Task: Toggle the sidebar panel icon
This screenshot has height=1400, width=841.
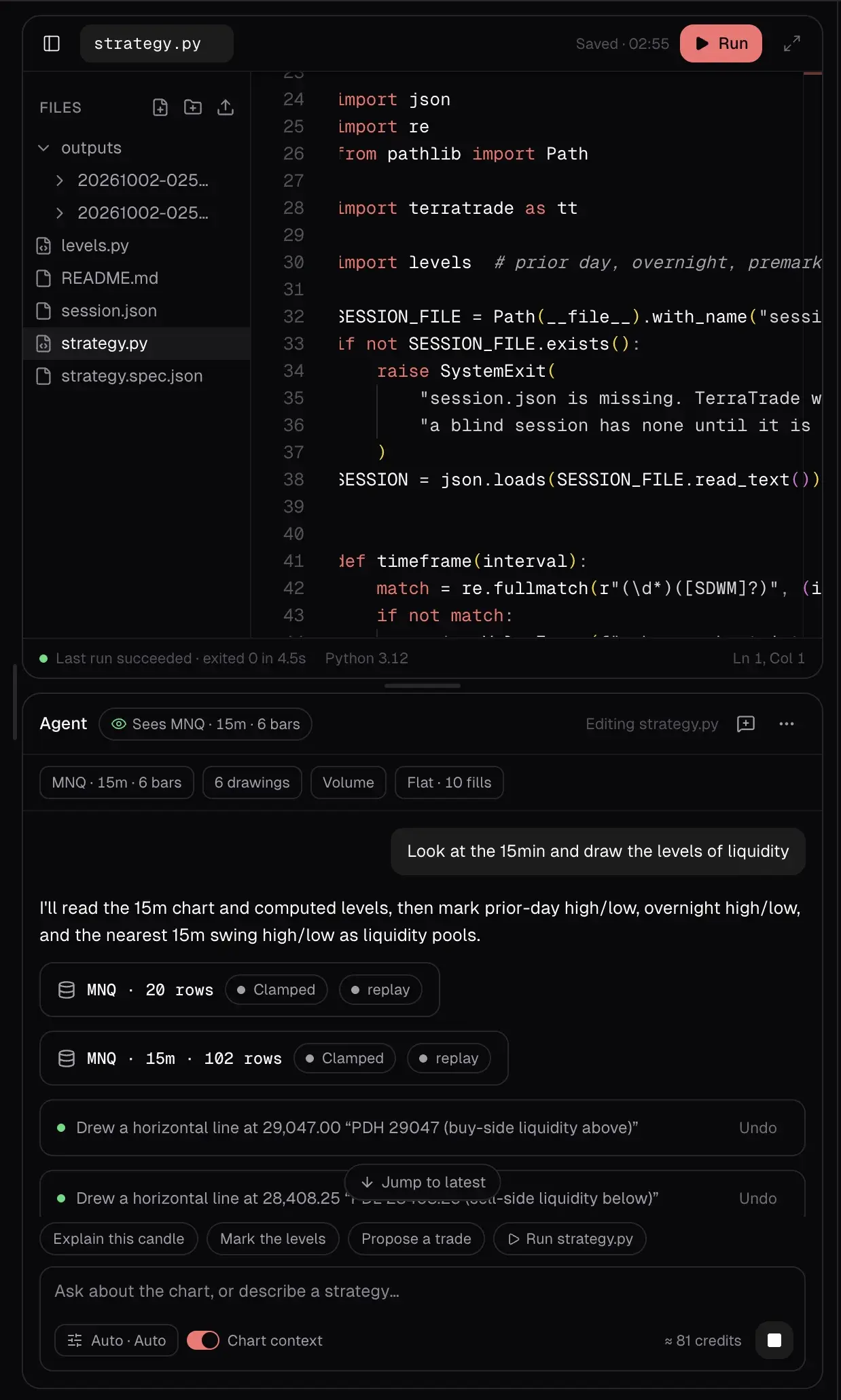Action: click(52, 43)
